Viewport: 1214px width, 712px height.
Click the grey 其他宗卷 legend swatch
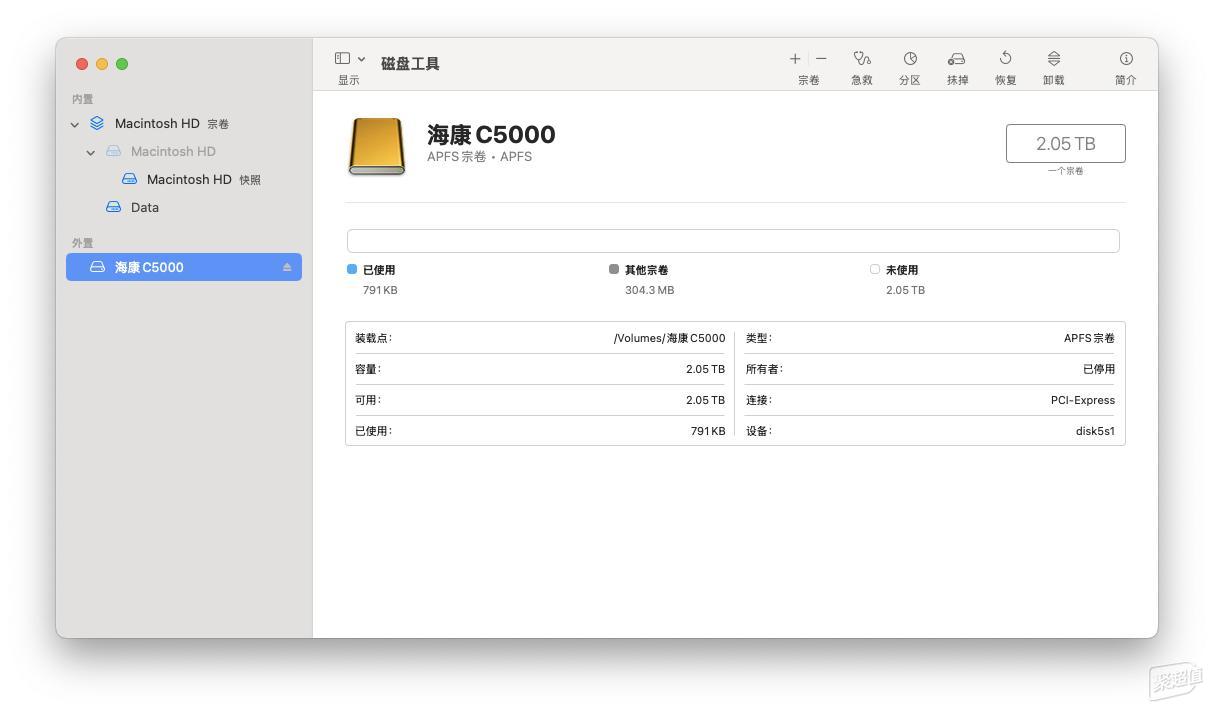point(614,269)
